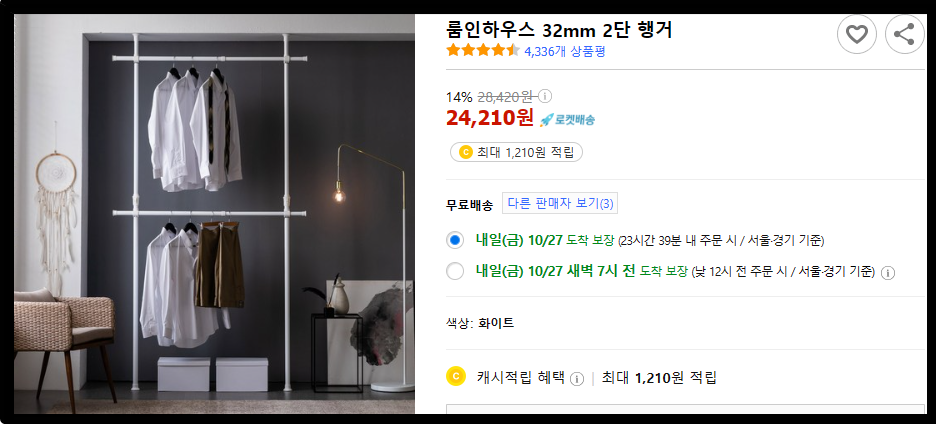Image resolution: width=936 pixels, height=424 pixels.
Task: Click 최대 1,210원 적립 pill badge
Action: point(516,152)
